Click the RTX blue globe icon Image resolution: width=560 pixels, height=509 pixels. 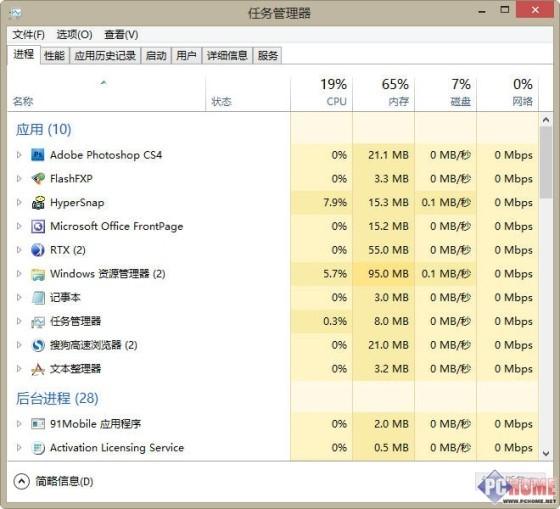click(38, 250)
